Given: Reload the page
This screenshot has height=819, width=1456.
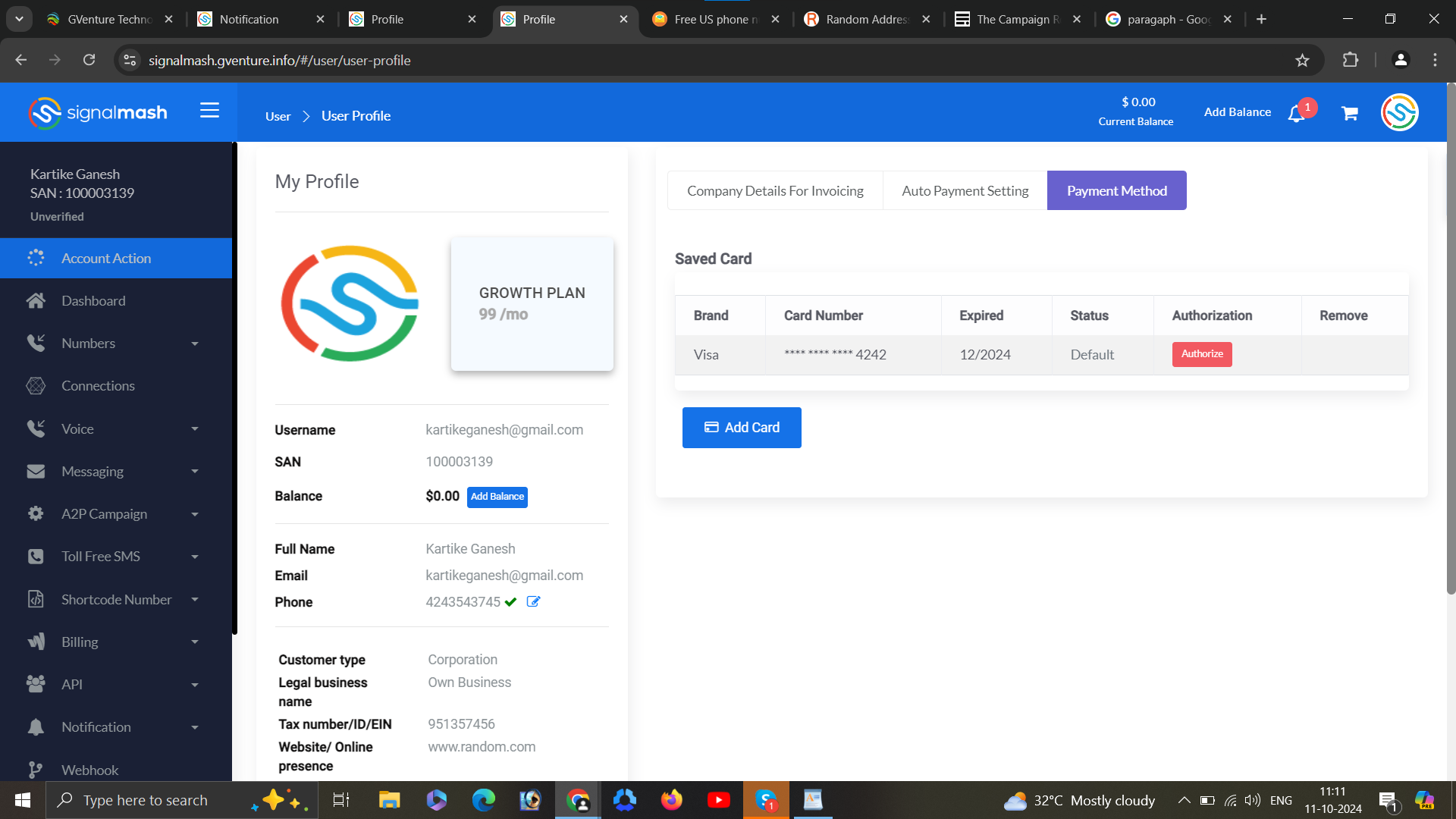Looking at the screenshot, I should coord(89,60).
